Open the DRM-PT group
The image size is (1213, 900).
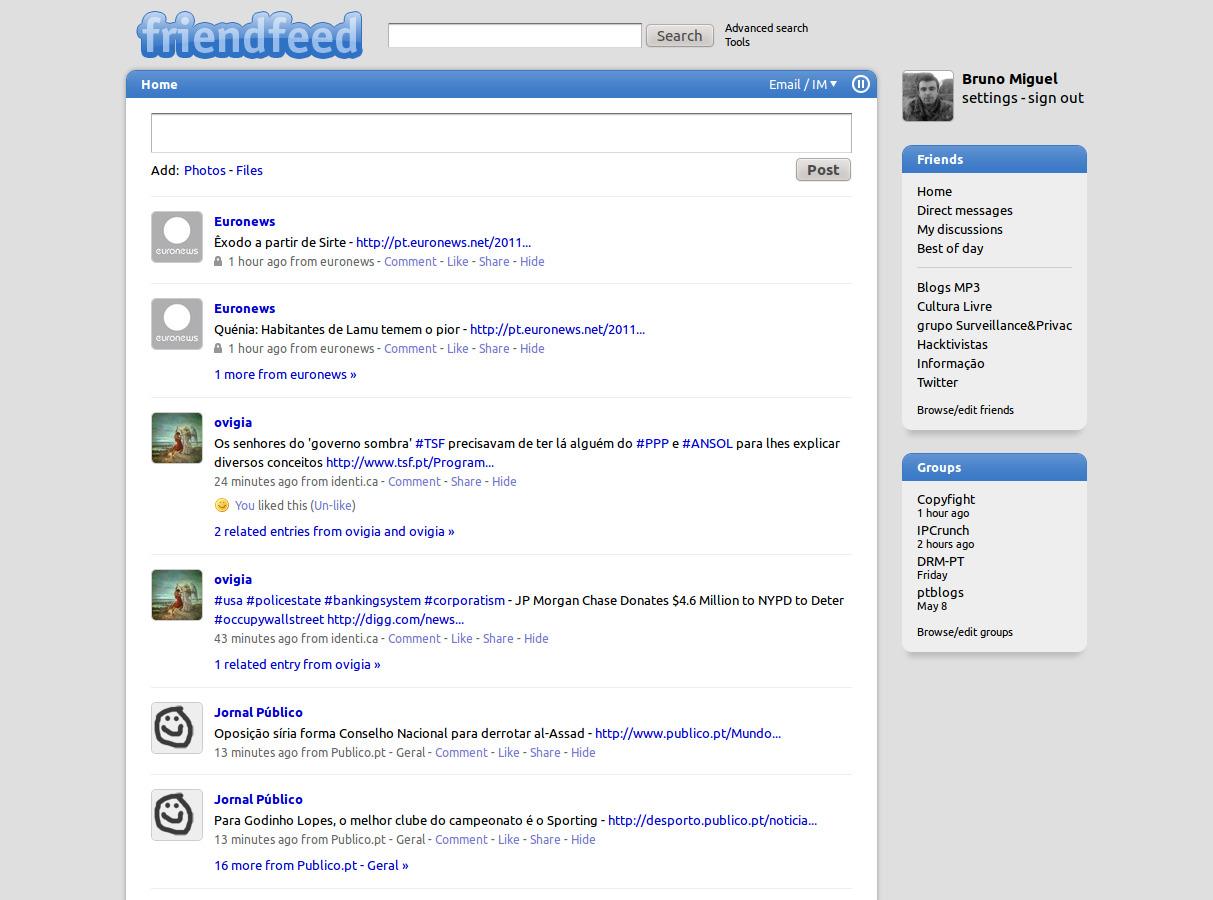tap(940, 561)
